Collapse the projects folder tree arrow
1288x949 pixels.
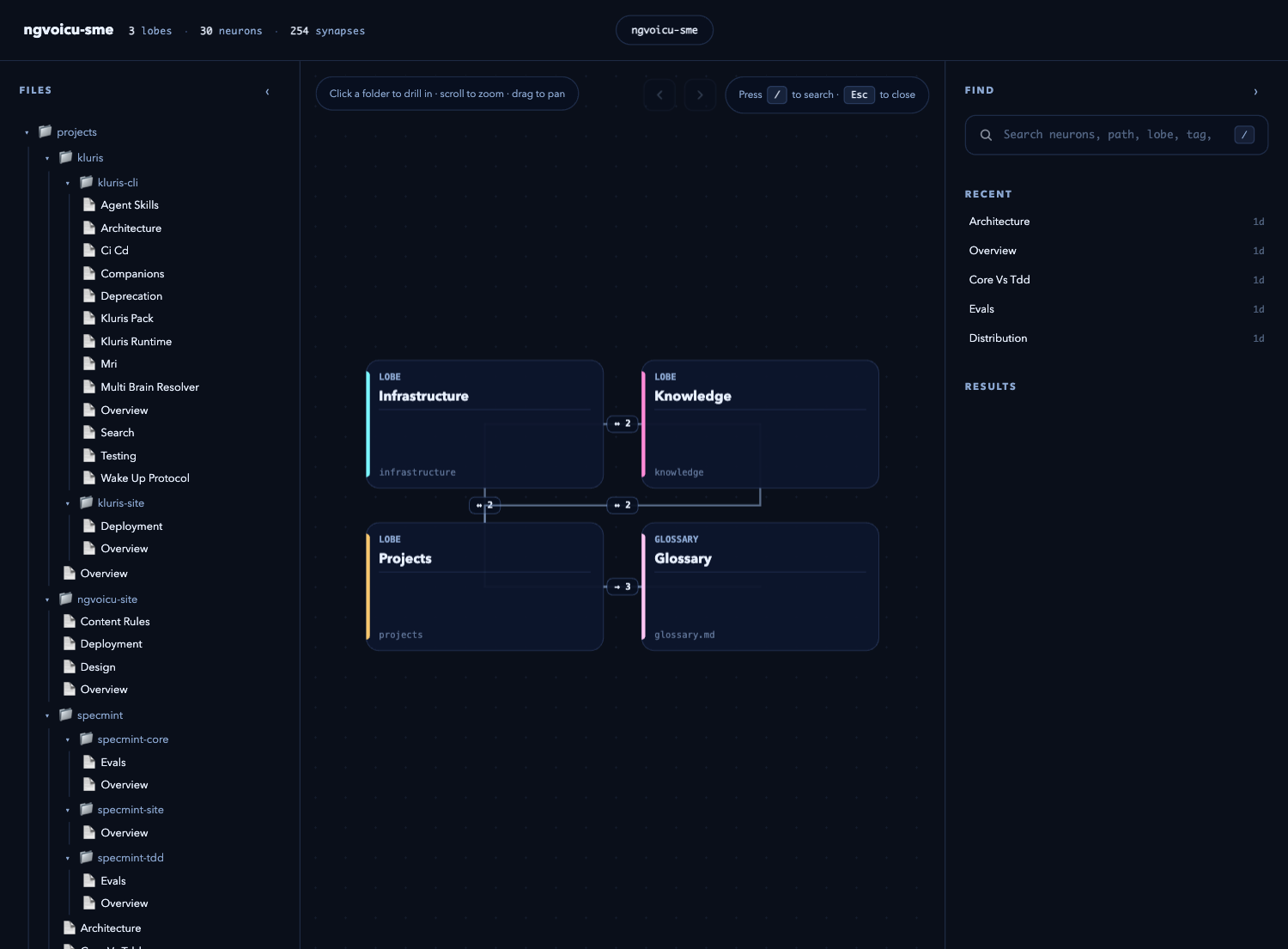click(27, 132)
